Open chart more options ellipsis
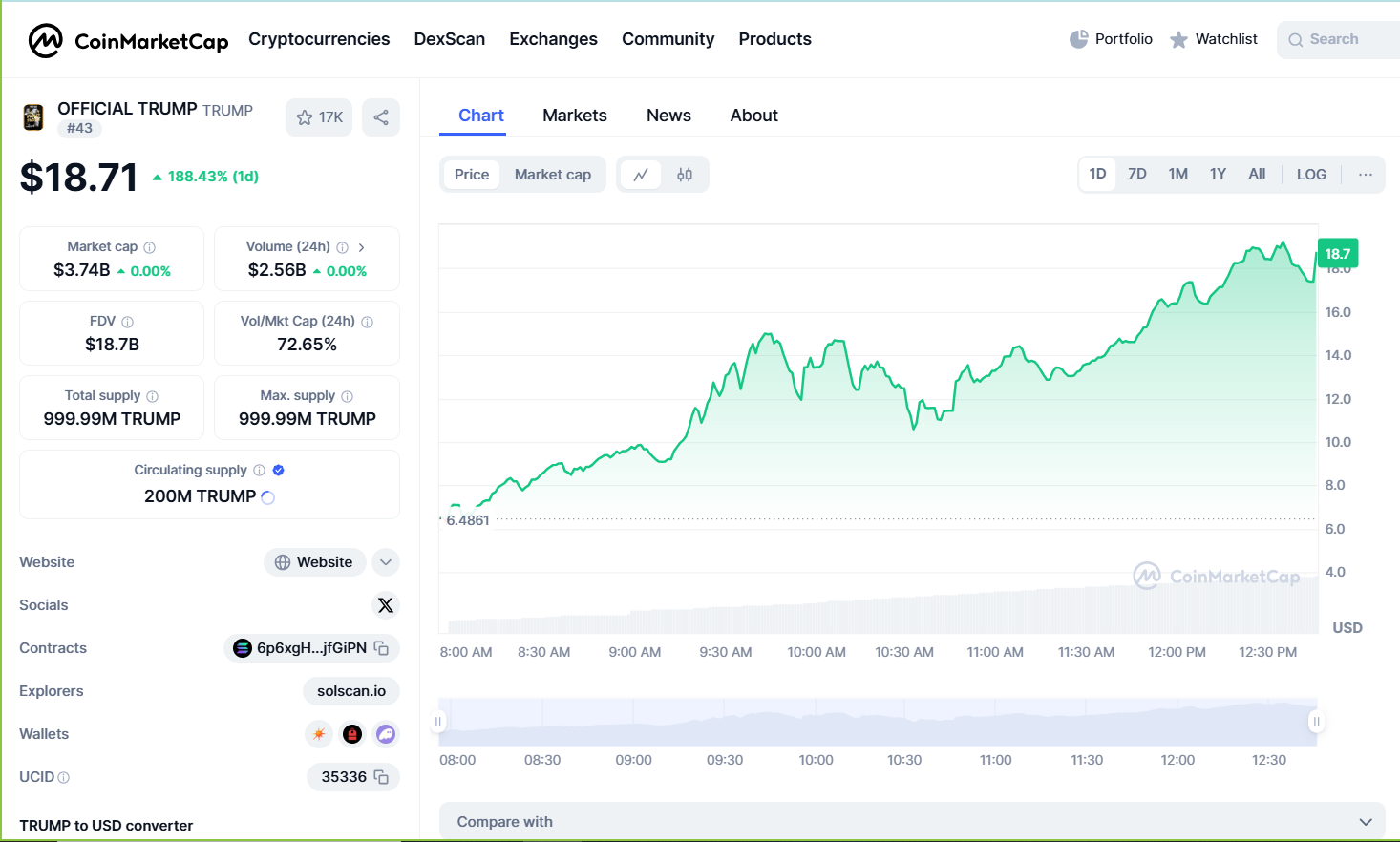 pos(1366,175)
